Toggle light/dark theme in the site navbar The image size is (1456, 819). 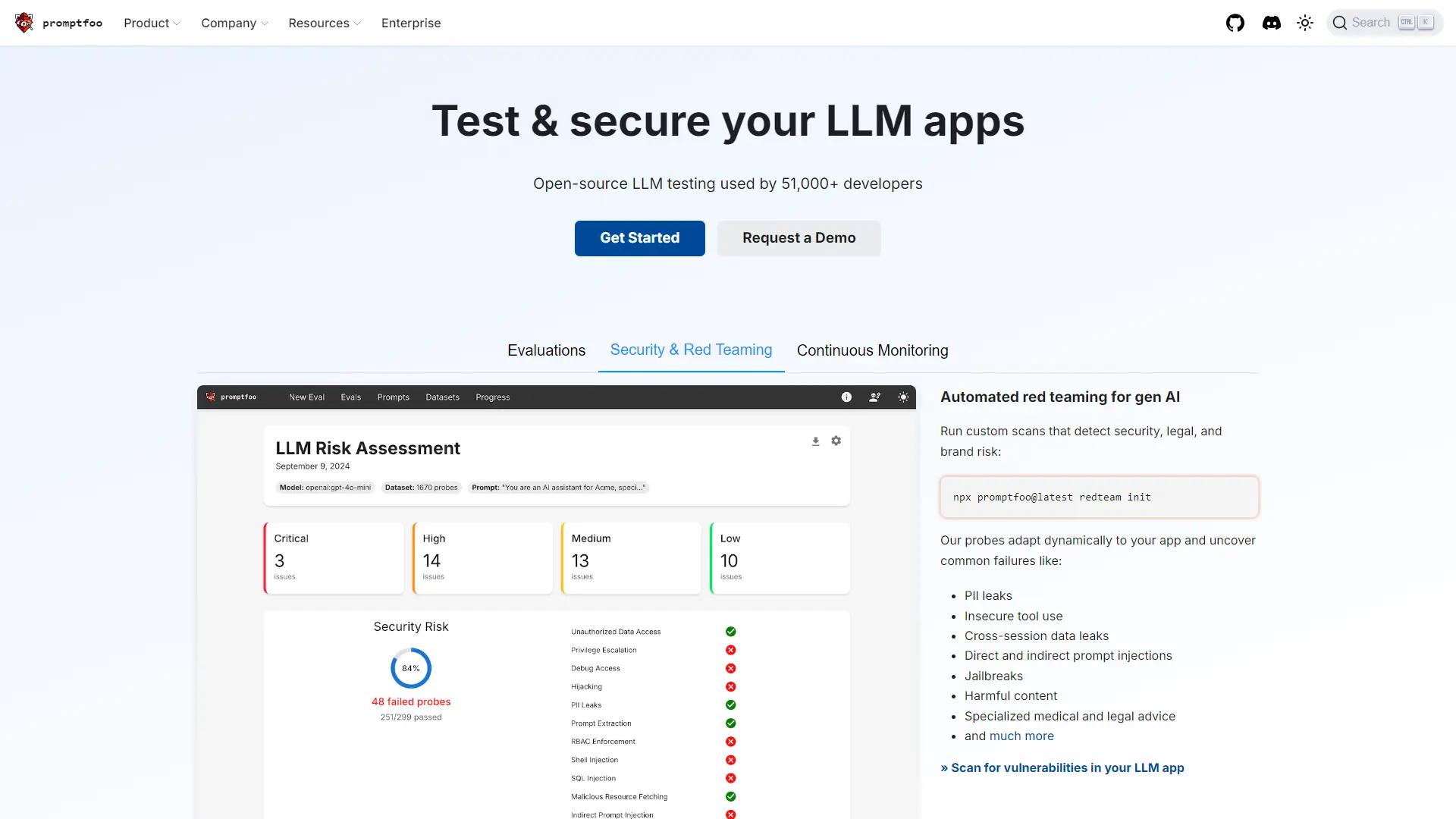coord(1305,23)
